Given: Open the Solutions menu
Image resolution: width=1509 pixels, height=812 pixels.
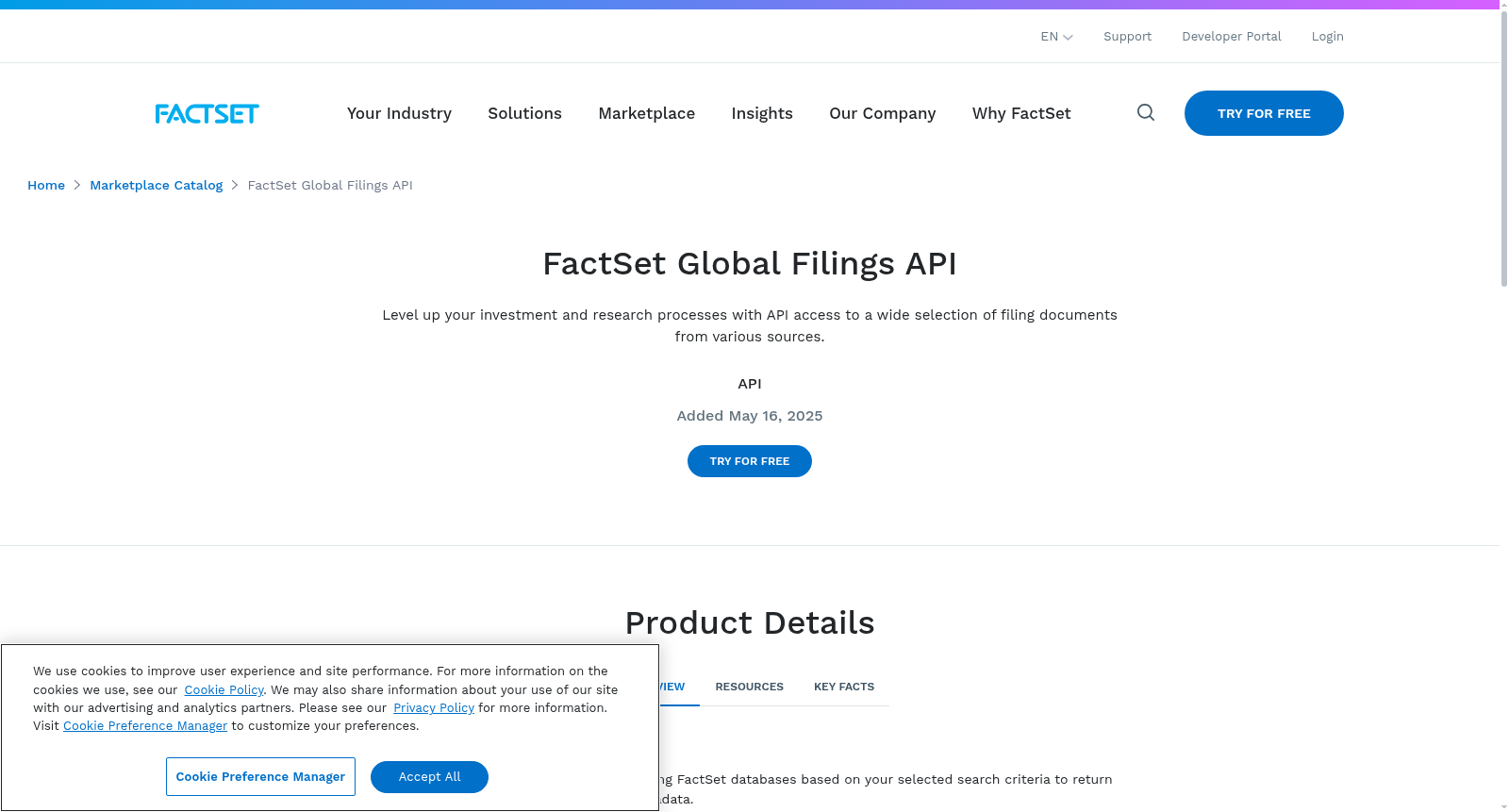Looking at the screenshot, I should [x=524, y=113].
